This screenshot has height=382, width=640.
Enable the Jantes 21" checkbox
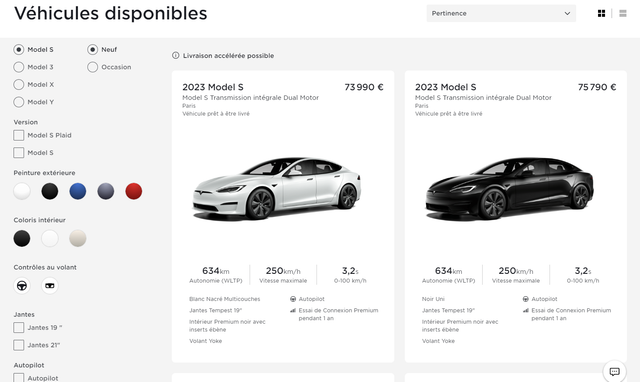pos(18,345)
